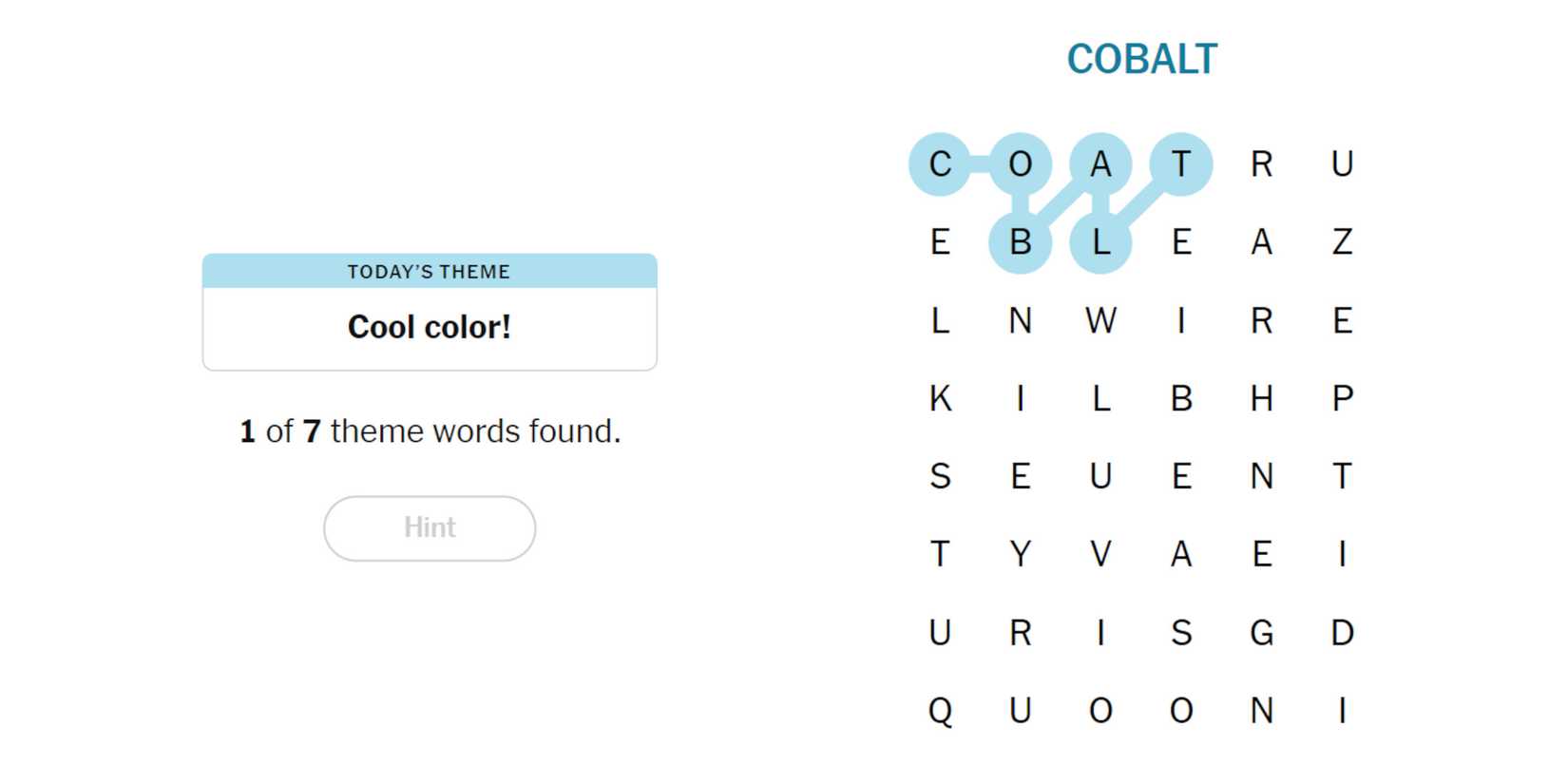This screenshot has height=784, width=1568.
Task: Select the highlighted letter B circle
Action: tap(1021, 242)
